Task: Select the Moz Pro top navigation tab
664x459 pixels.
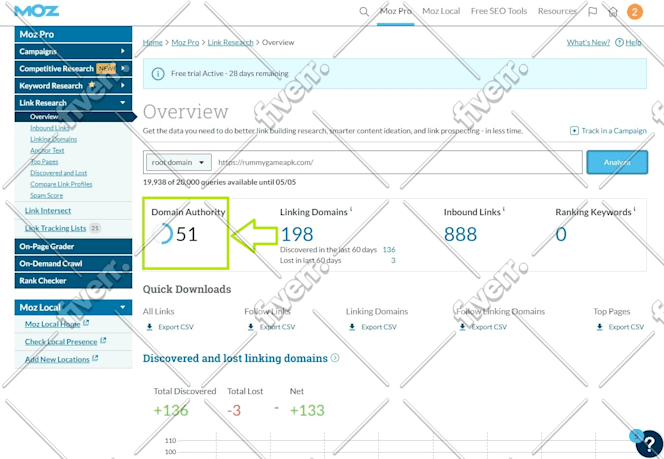Action: click(x=396, y=11)
